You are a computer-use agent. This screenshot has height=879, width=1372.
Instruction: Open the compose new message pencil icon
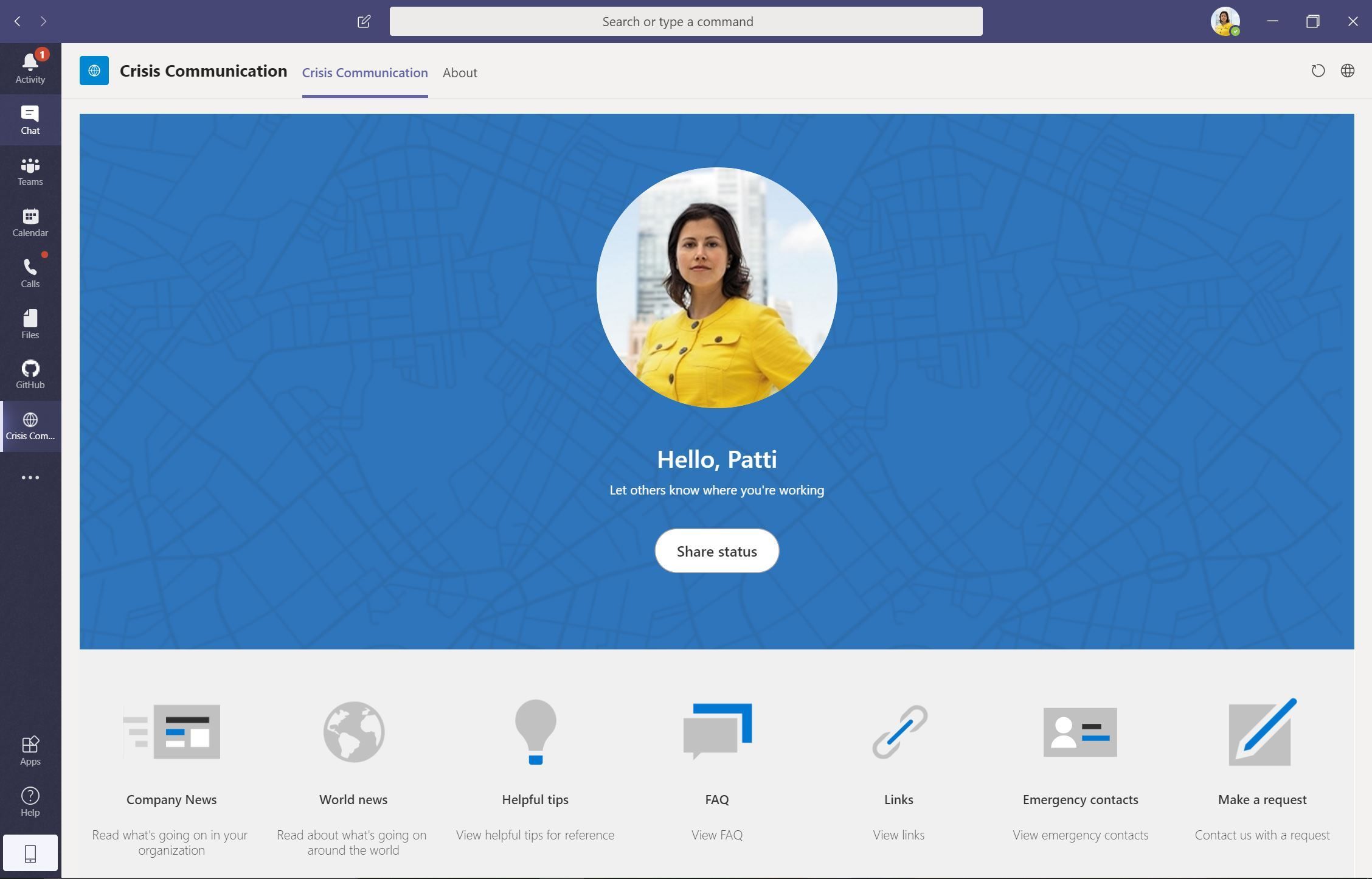pyautogui.click(x=364, y=21)
